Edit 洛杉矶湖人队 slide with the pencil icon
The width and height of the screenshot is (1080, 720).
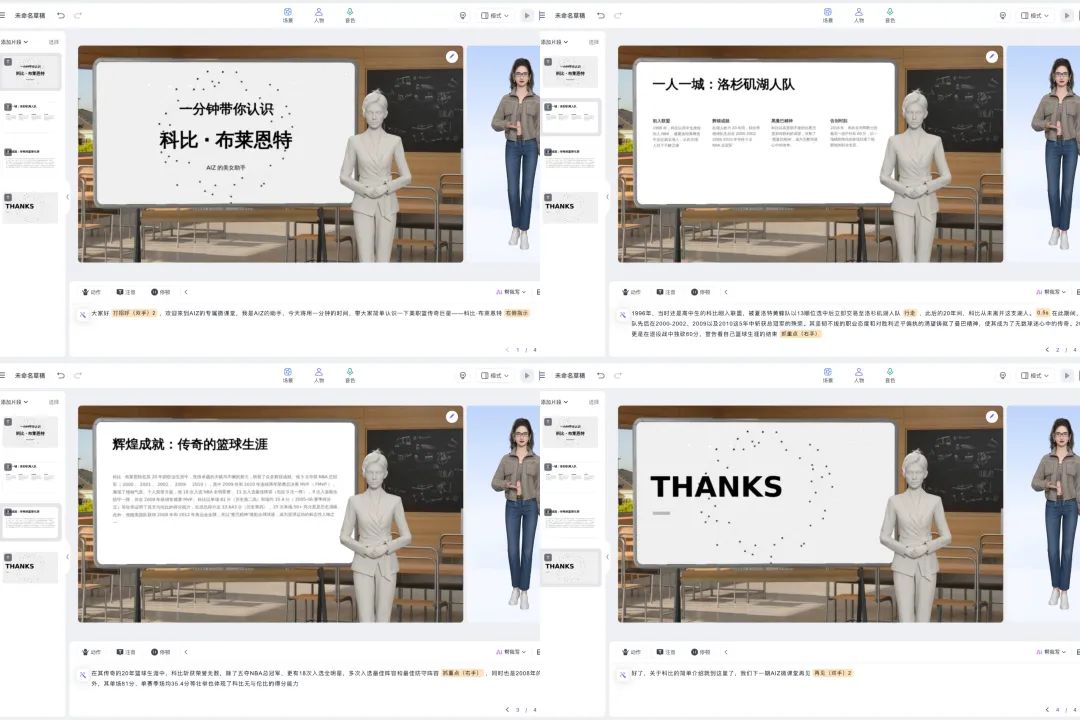pos(992,56)
